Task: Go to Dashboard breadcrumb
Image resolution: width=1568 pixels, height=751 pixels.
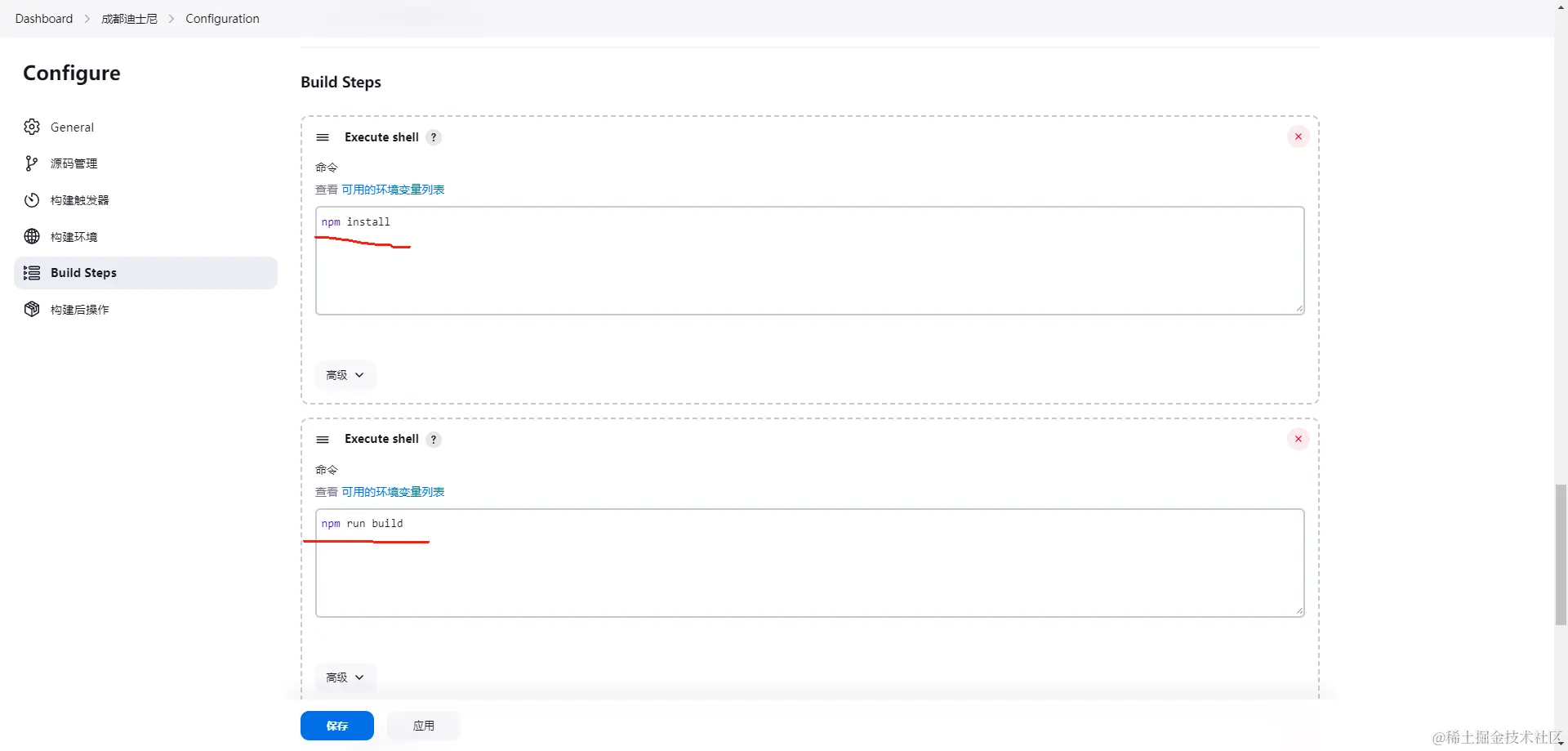Action: [x=44, y=19]
